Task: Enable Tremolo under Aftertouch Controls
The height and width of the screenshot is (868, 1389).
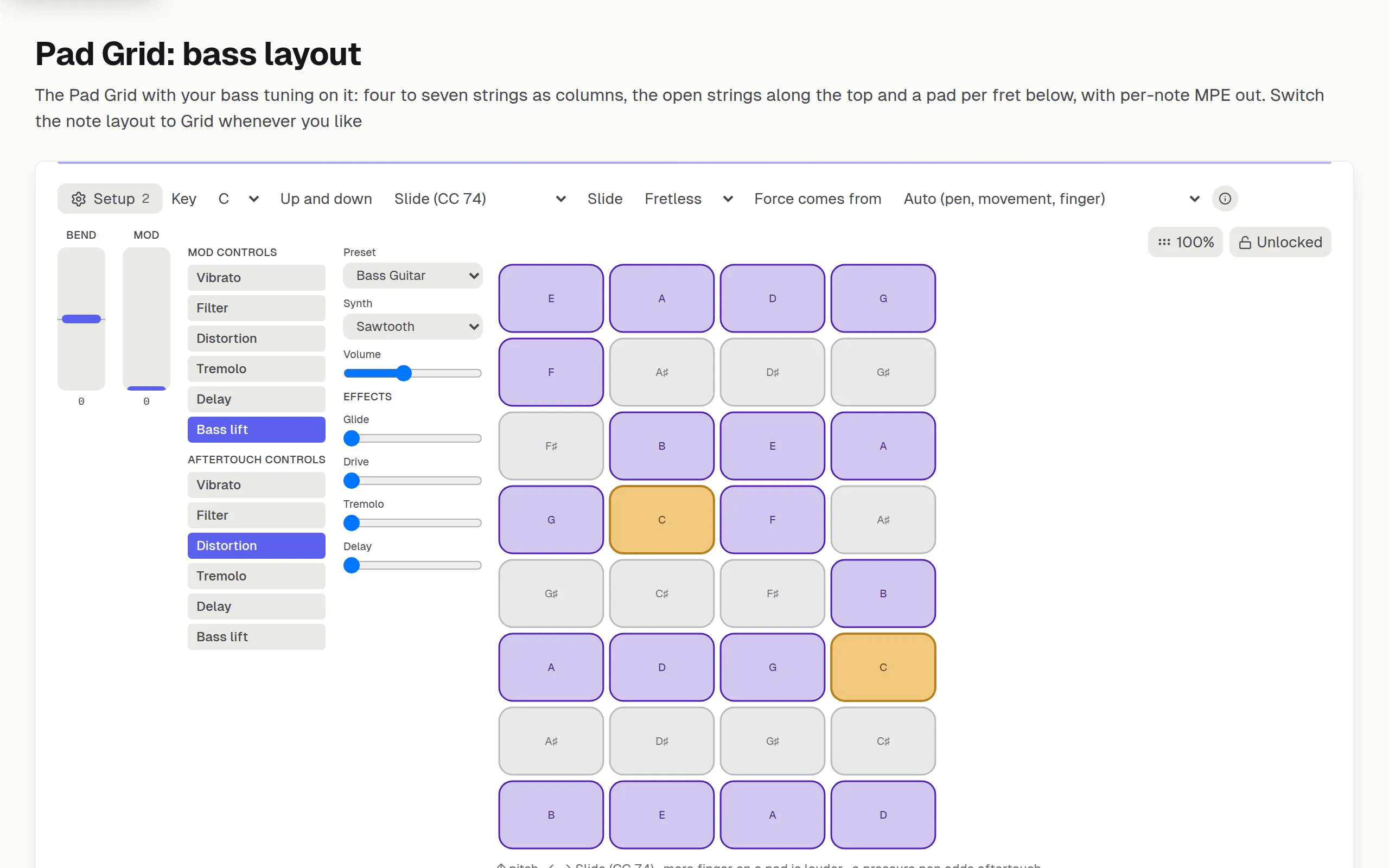Action: (x=257, y=576)
